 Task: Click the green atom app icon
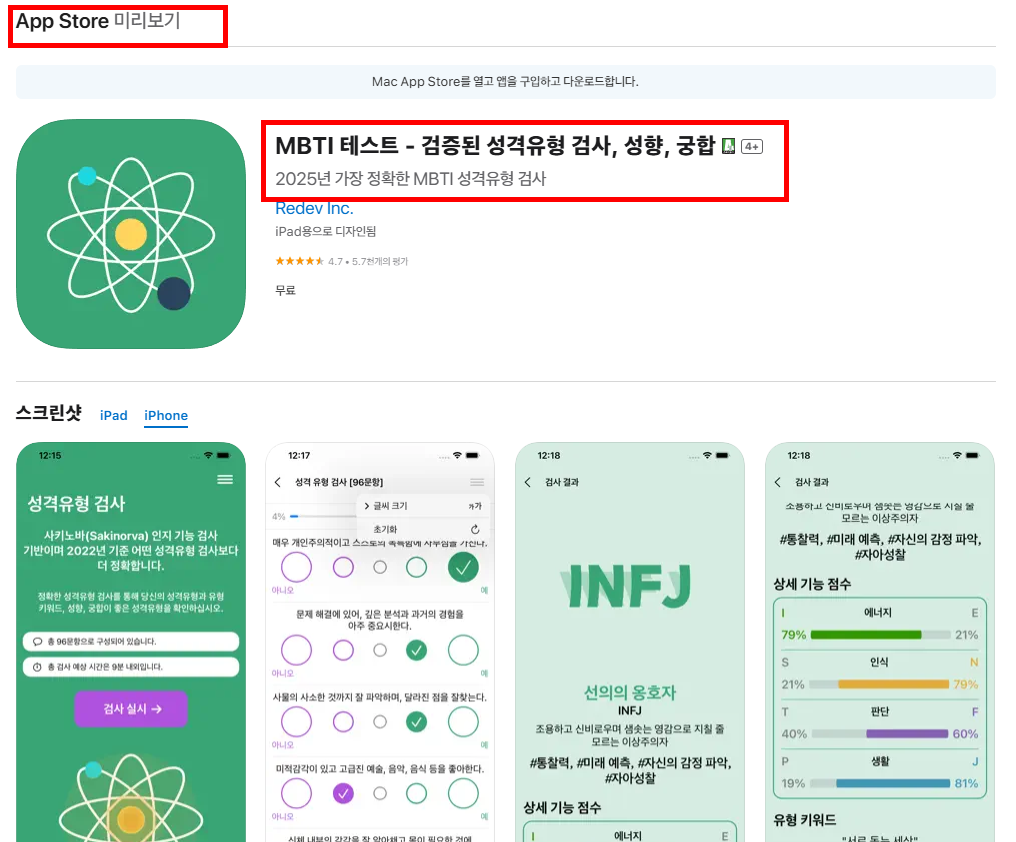click(131, 234)
